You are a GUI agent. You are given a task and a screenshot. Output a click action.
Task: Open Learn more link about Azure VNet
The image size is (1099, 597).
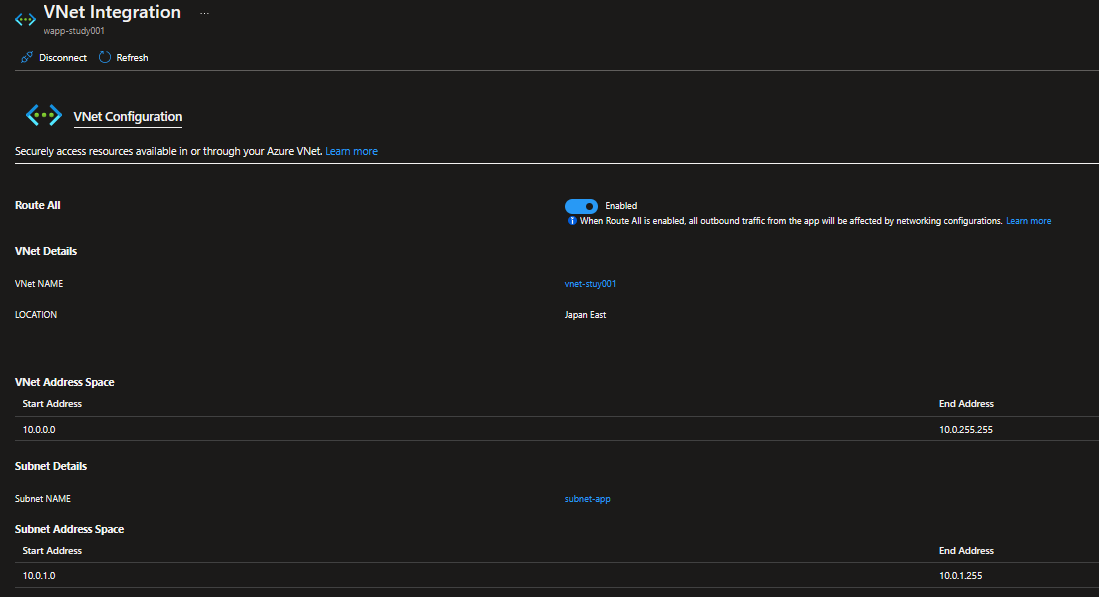[x=351, y=151]
